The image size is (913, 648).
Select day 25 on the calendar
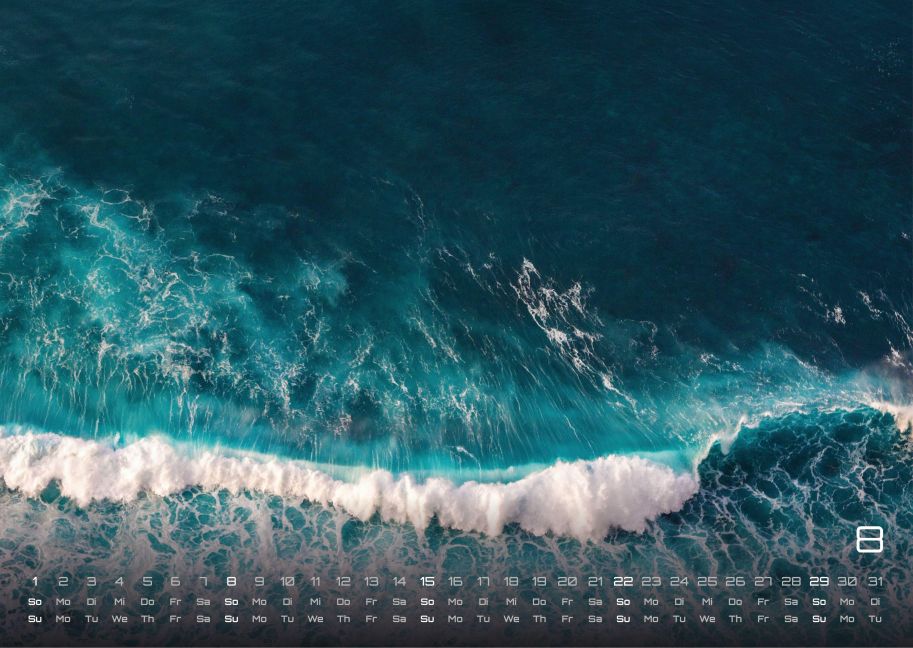tap(707, 581)
